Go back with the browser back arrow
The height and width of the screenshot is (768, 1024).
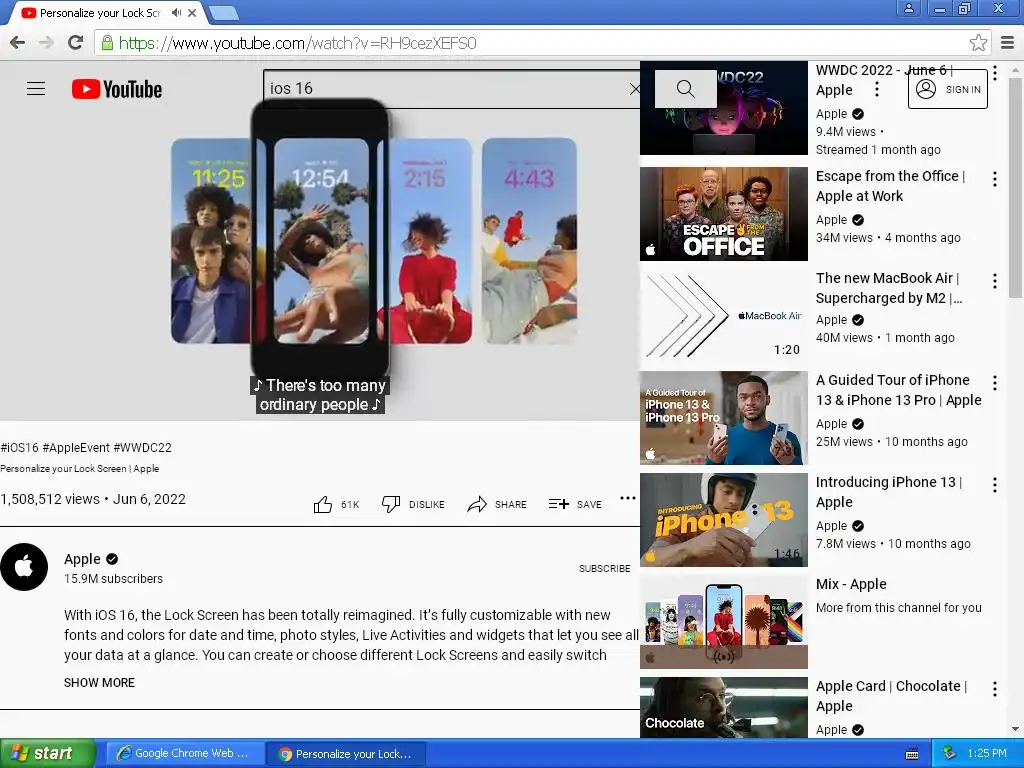(x=18, y=43)
